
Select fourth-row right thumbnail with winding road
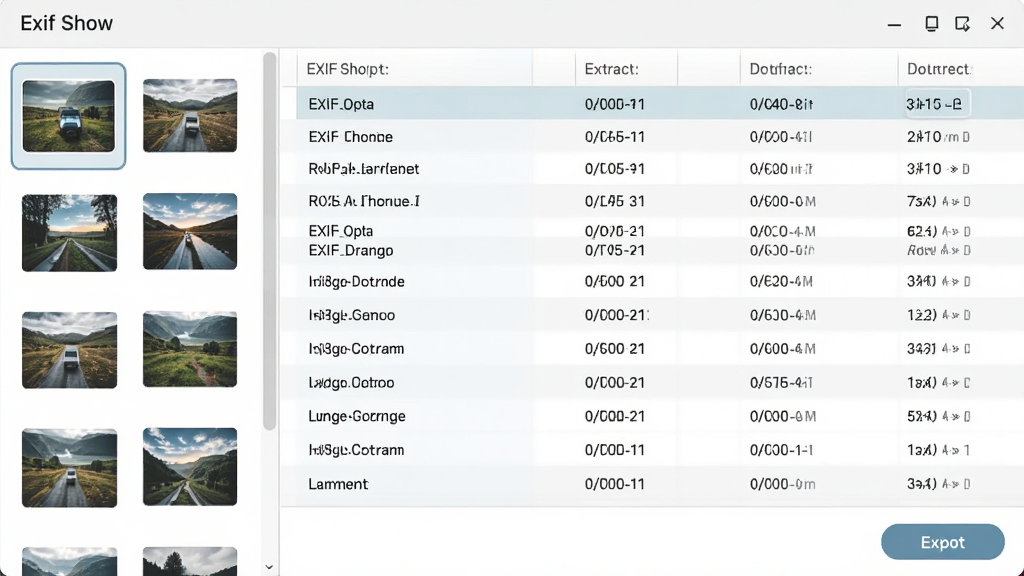click(x=190, y=466)
